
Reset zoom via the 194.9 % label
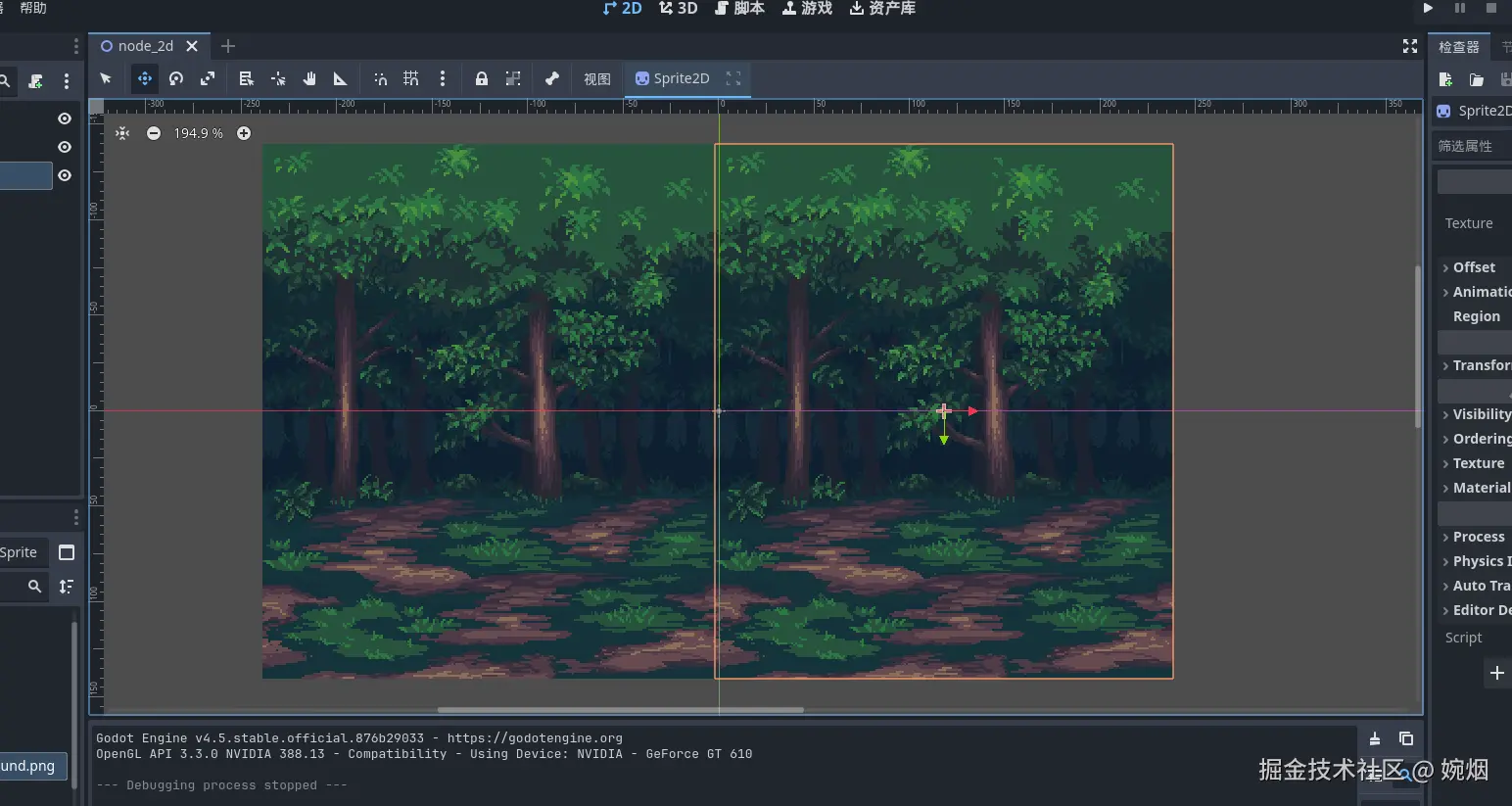[199, 133]
